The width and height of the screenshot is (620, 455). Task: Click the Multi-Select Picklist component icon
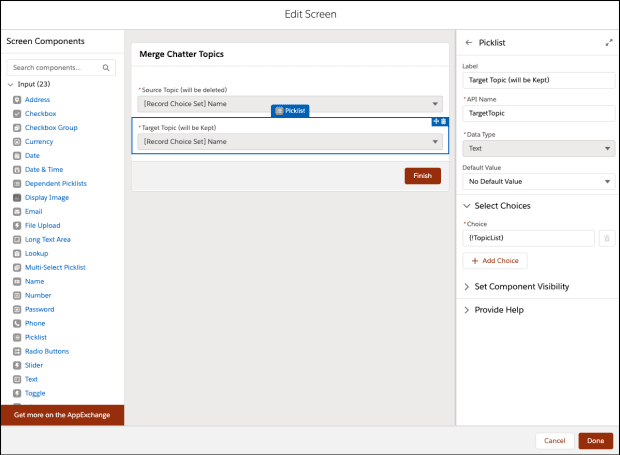coord(17,268)
